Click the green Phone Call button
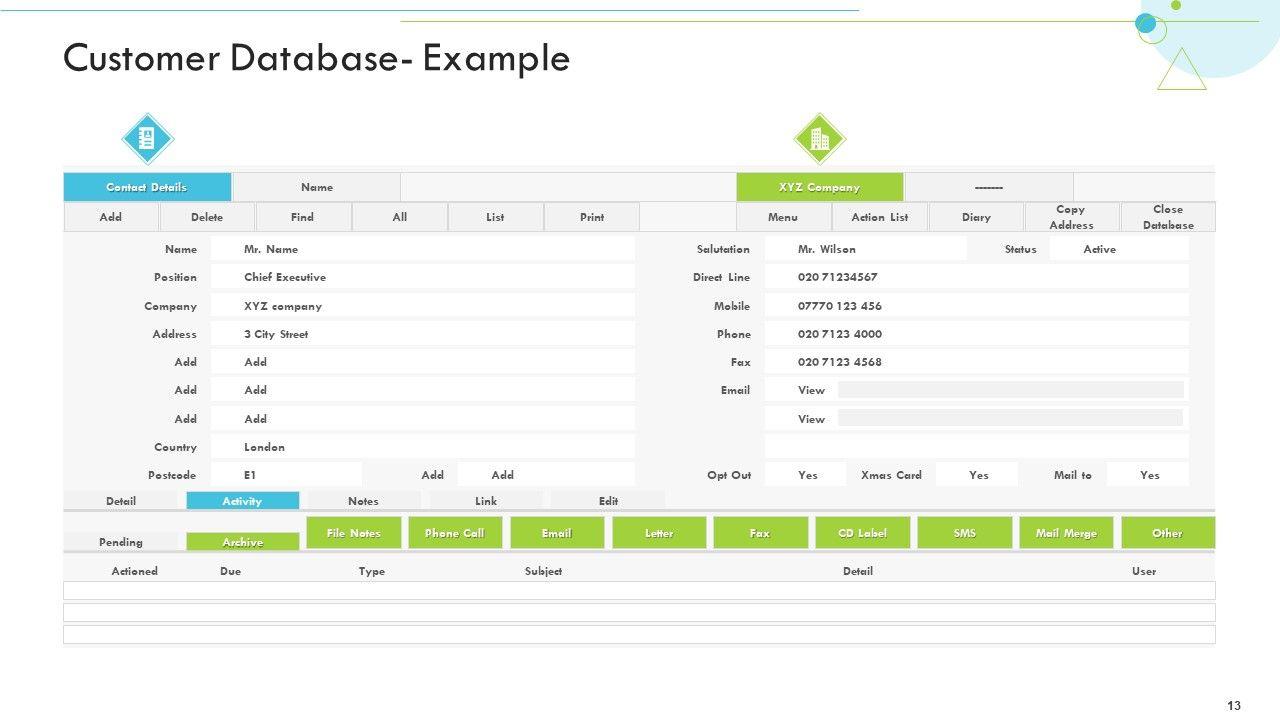 pos(454,533)
